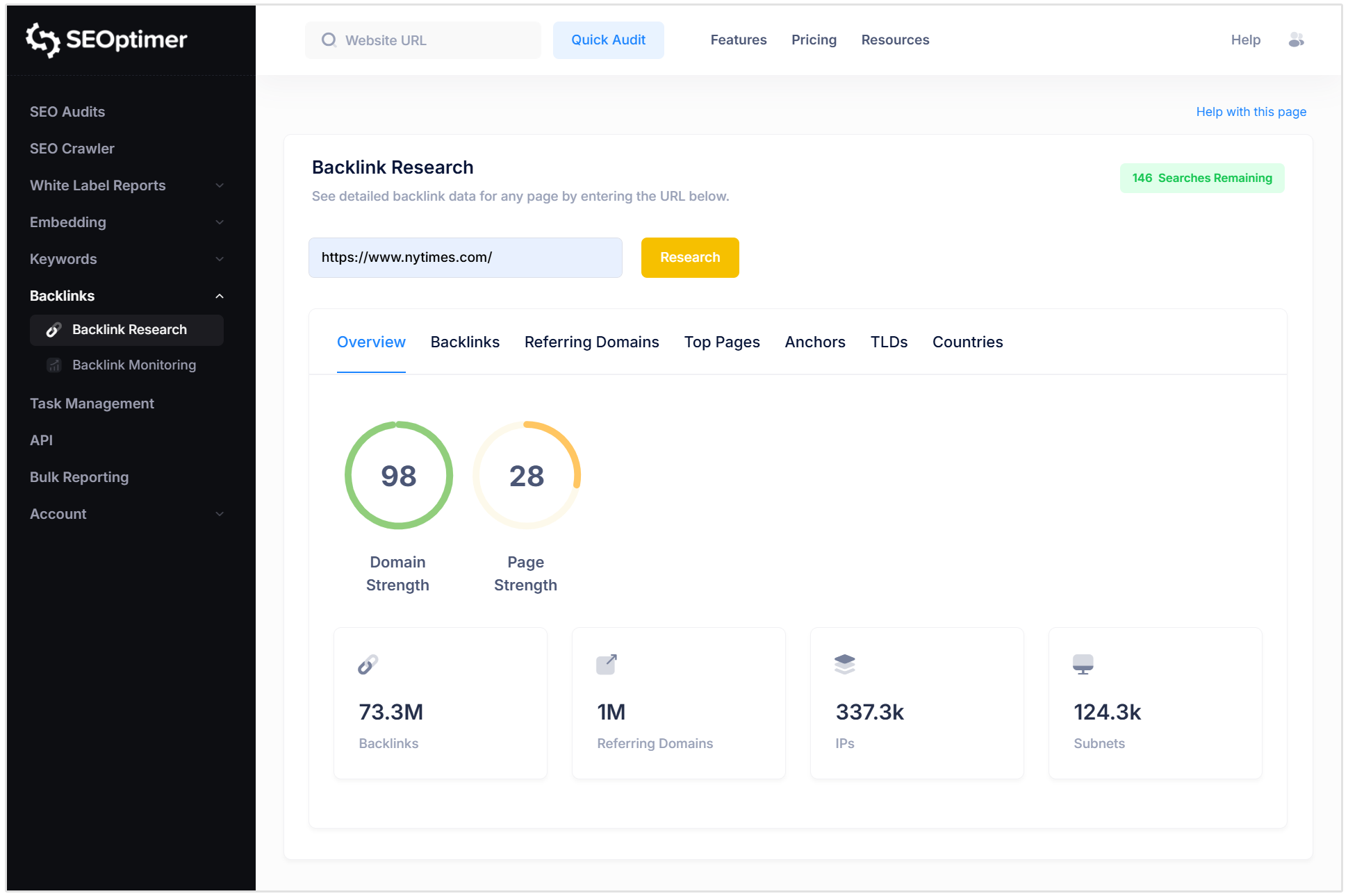Click the Quick Audit button
The height and width of the screenshot is (896, 1348).
(x=609, y=40)
